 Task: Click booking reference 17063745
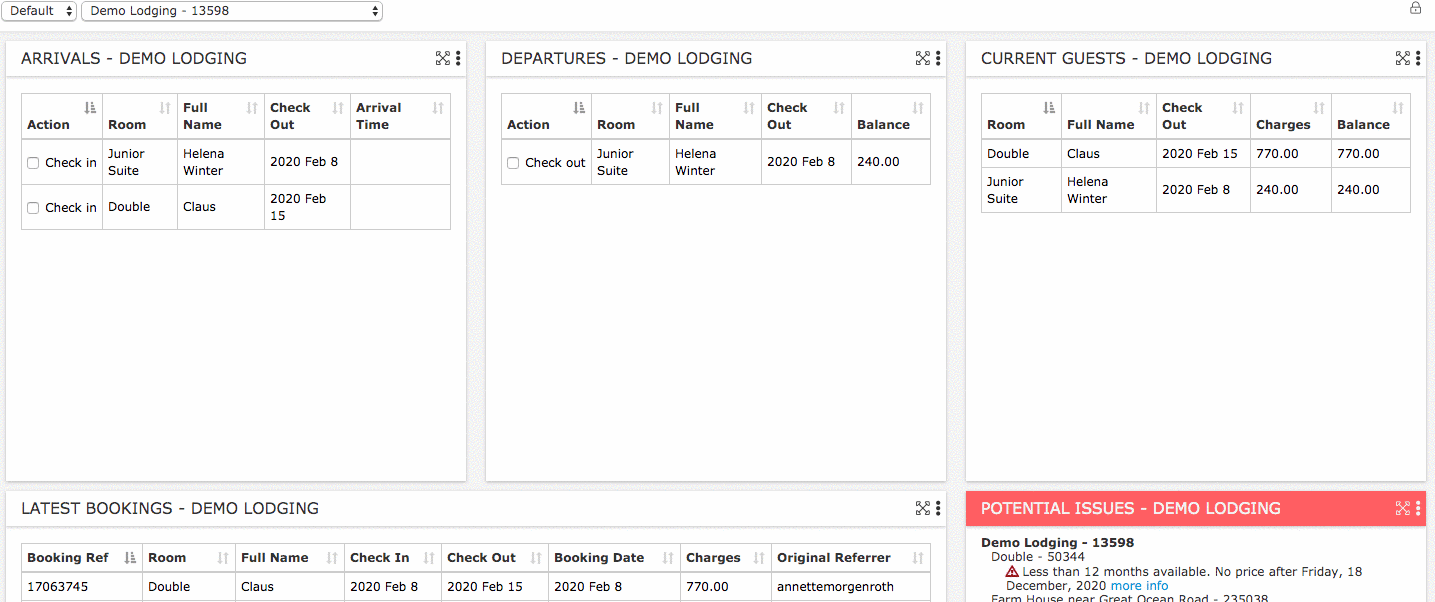point(57,587)
